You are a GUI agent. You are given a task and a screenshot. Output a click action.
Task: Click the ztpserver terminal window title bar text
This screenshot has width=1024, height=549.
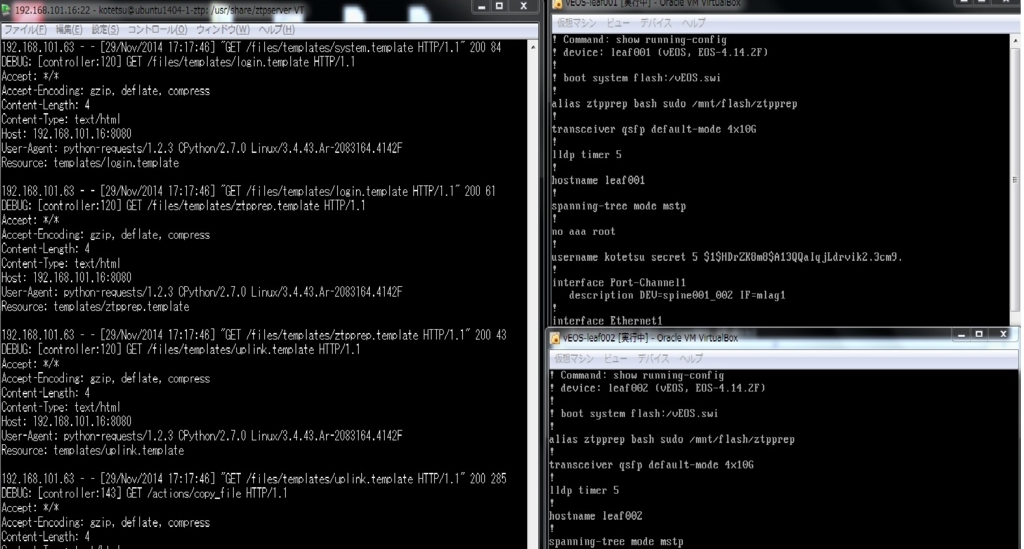pyautogui.click(x=159, y=10)
